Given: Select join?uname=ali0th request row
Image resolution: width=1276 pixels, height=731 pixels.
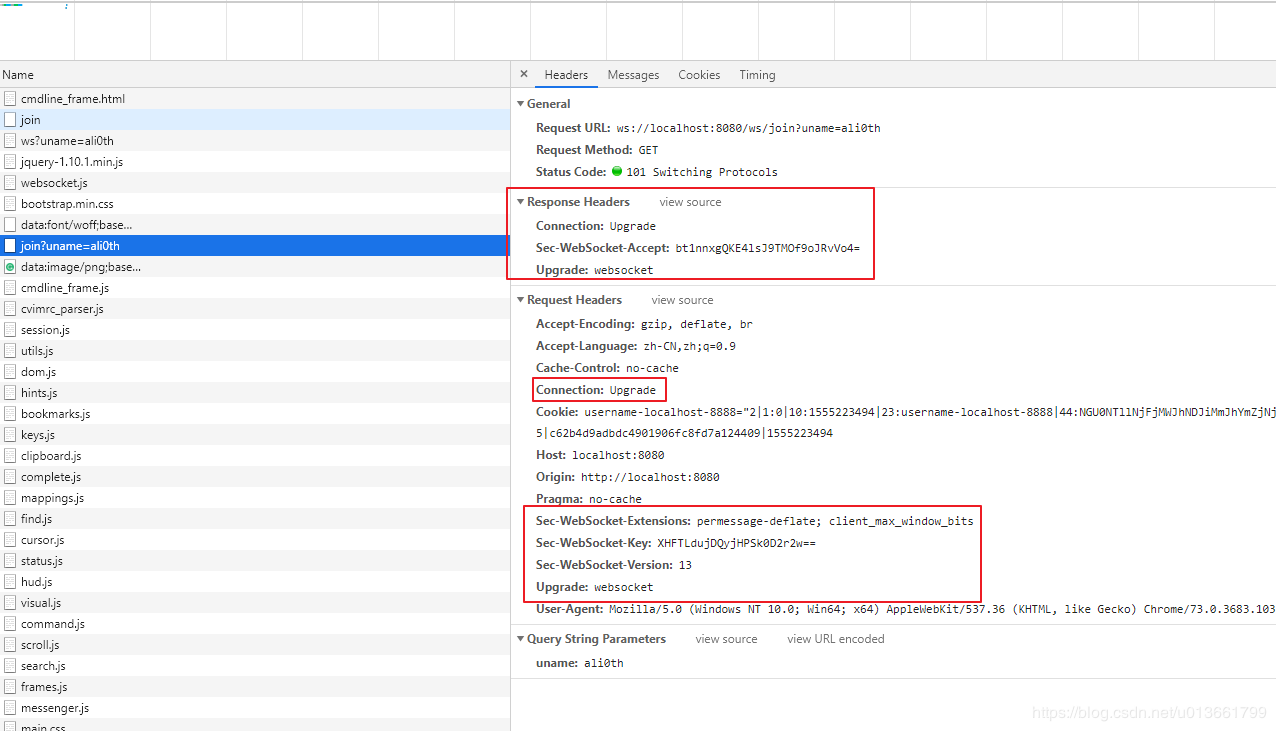Looking at the screenshot, I should [255, 246].
